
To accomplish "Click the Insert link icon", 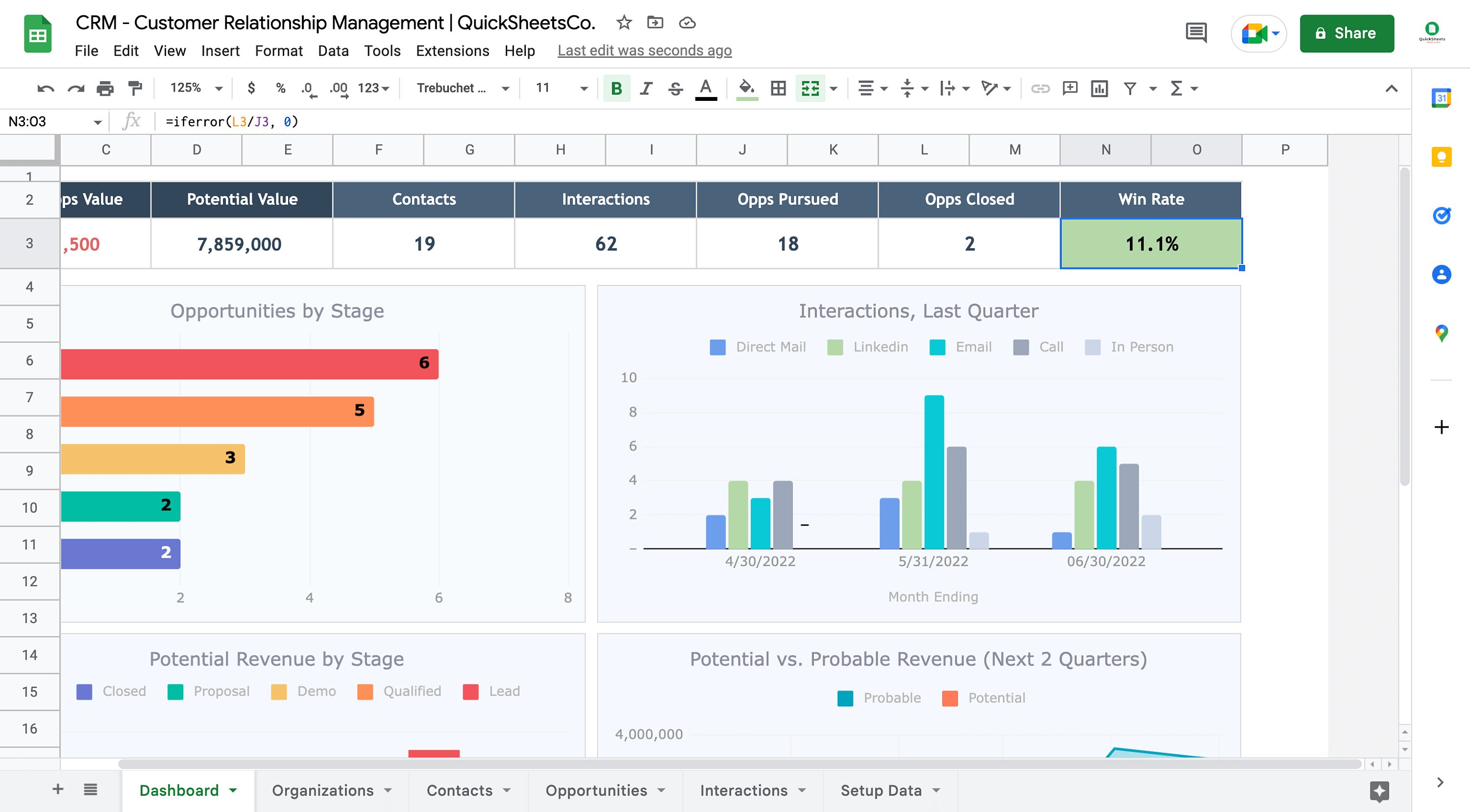I will [x=1040, y=88].
